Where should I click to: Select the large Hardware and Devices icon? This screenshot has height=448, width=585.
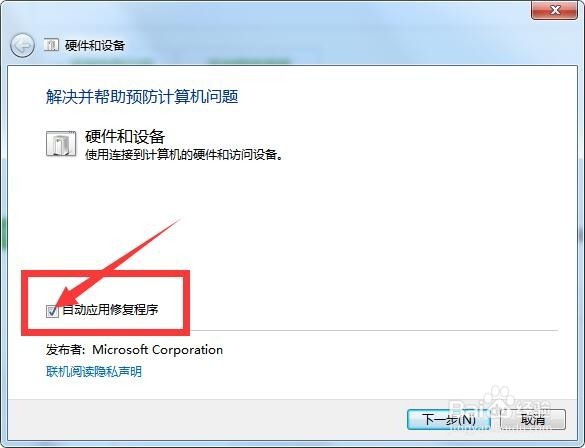[61, 144]
